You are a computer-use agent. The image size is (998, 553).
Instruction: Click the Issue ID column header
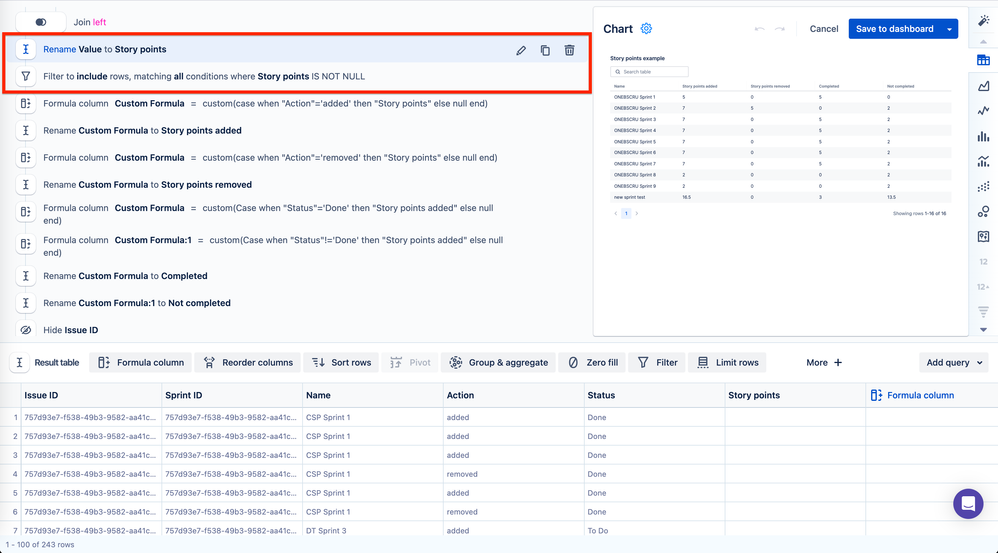tap(92, 395)
